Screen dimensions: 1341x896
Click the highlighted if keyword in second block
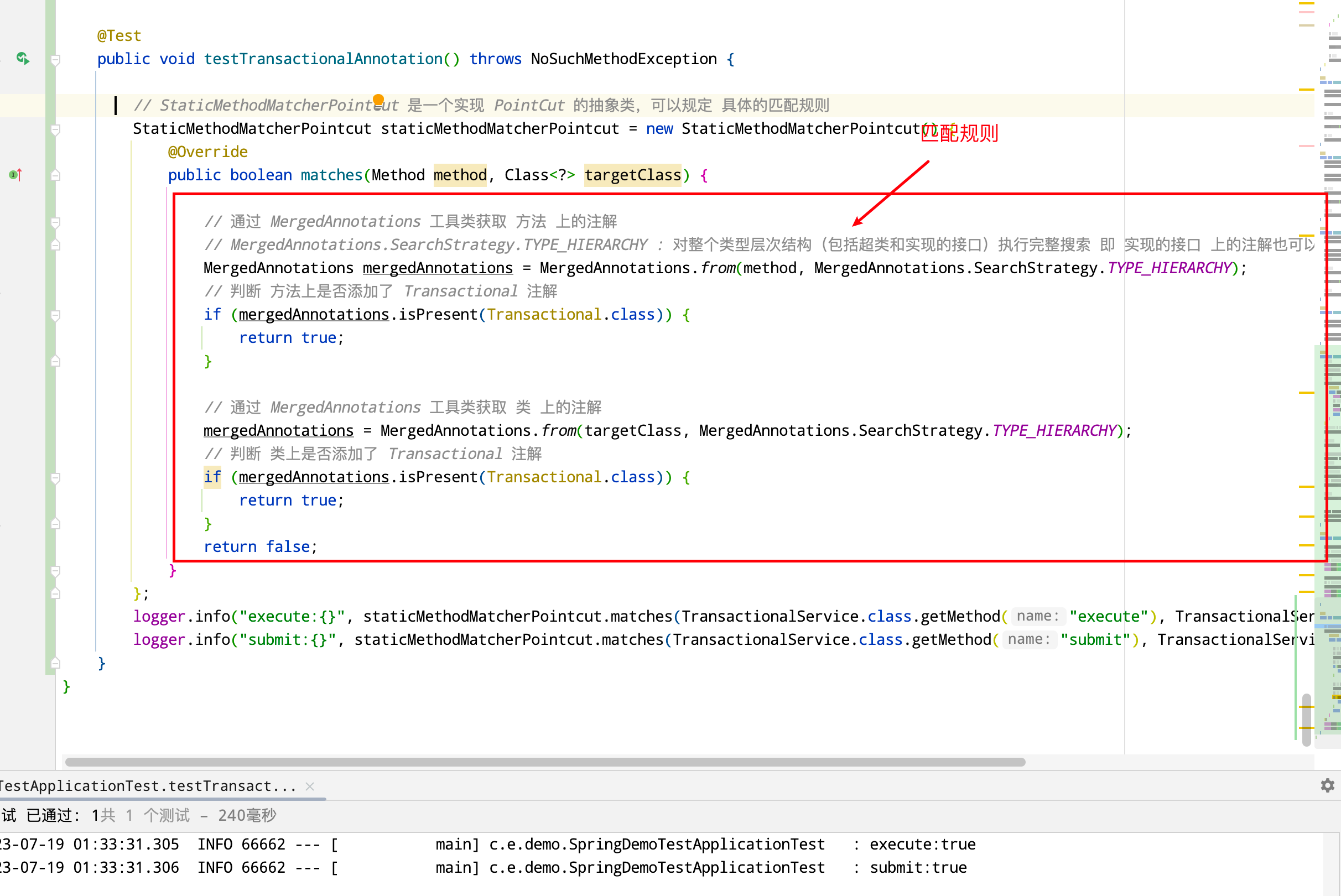(x=212, y=477)
